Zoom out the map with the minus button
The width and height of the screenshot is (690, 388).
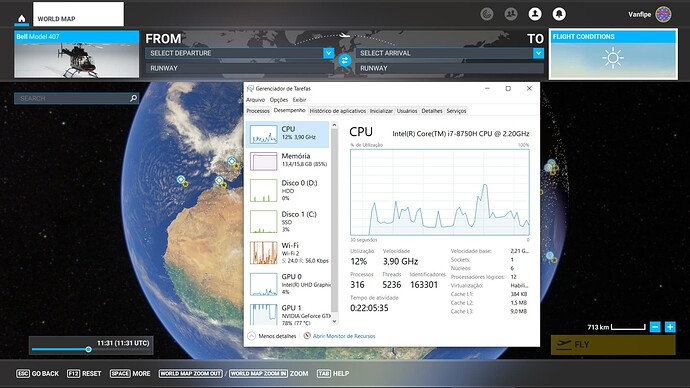(x=655, y=327)
